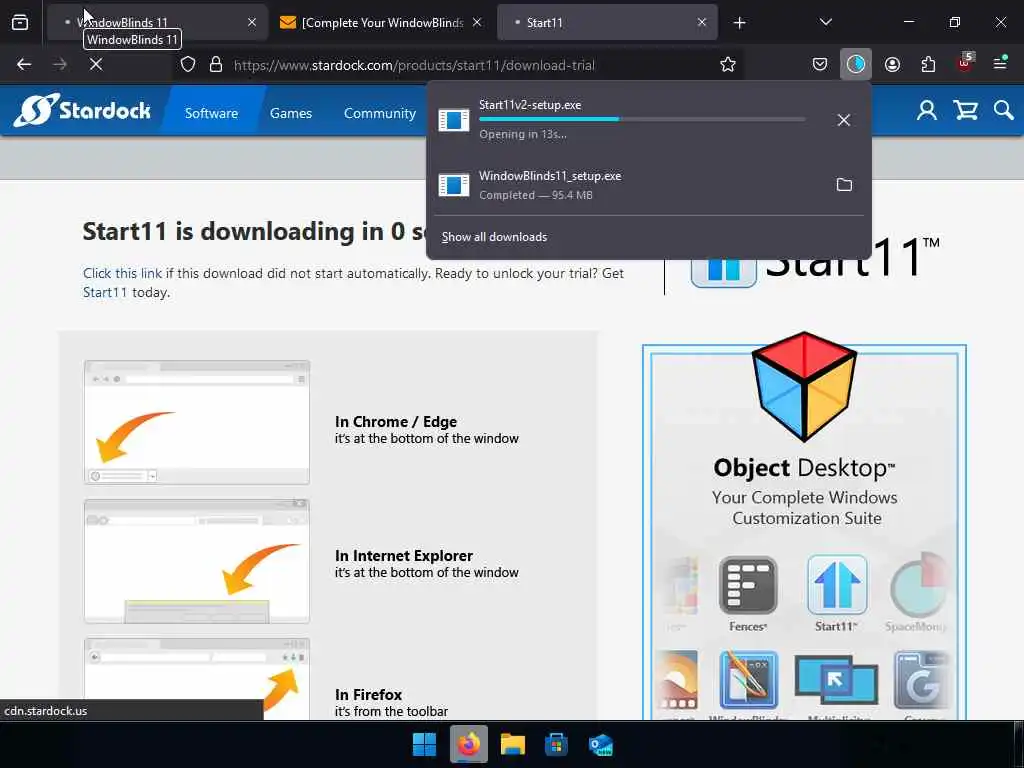
Task: Click the Internet Explorer instruction thumbnail
Action: (x=197, y=561)
